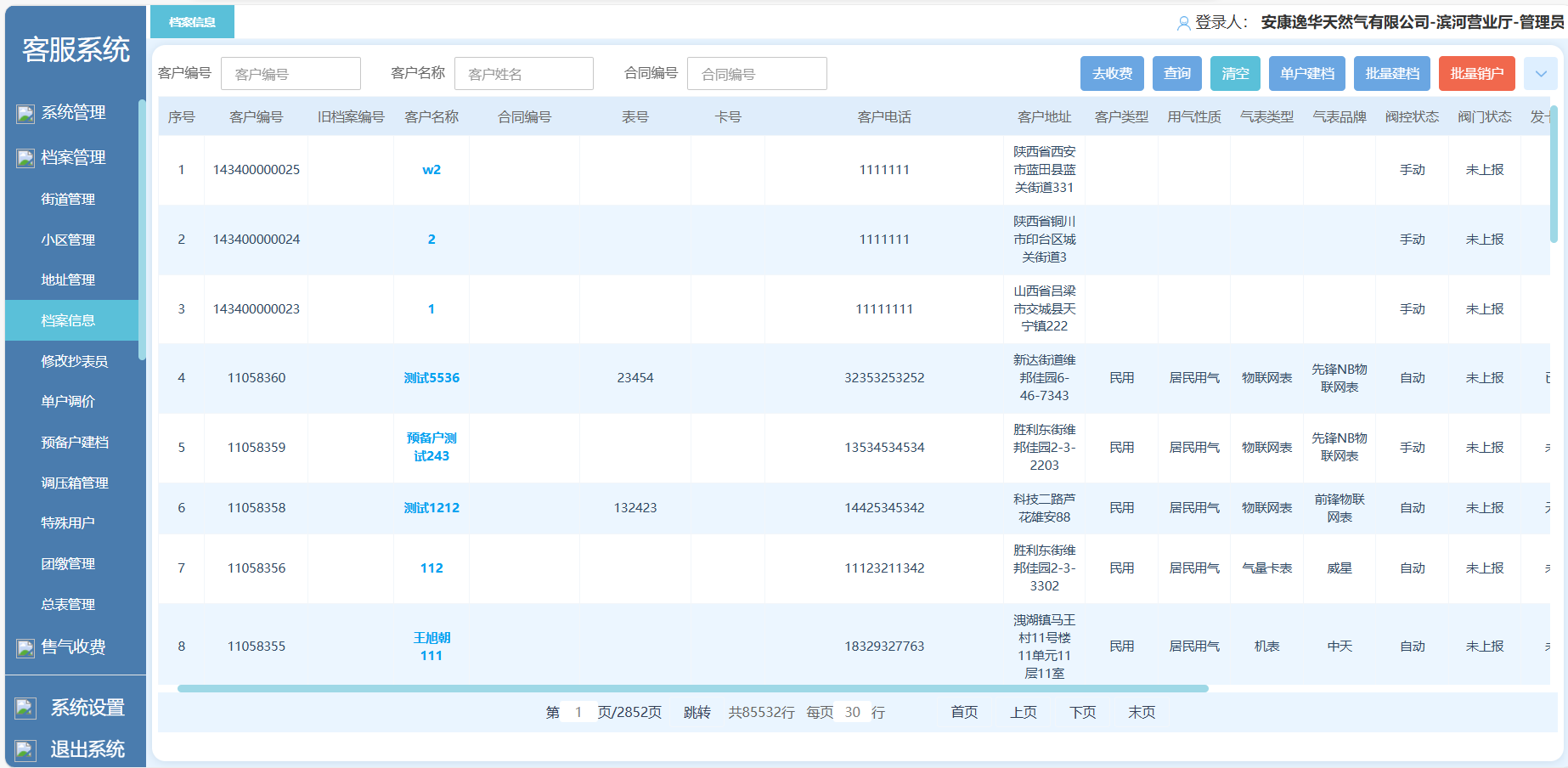Click the 气表品牌 column header

pos(1340,117)
